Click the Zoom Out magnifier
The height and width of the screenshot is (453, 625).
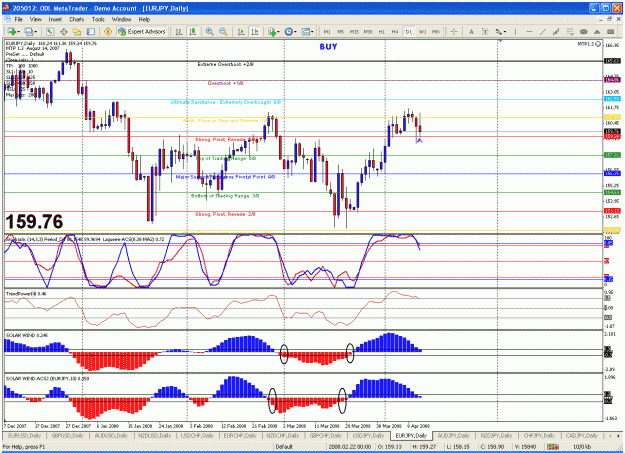[x=223, y=32]
